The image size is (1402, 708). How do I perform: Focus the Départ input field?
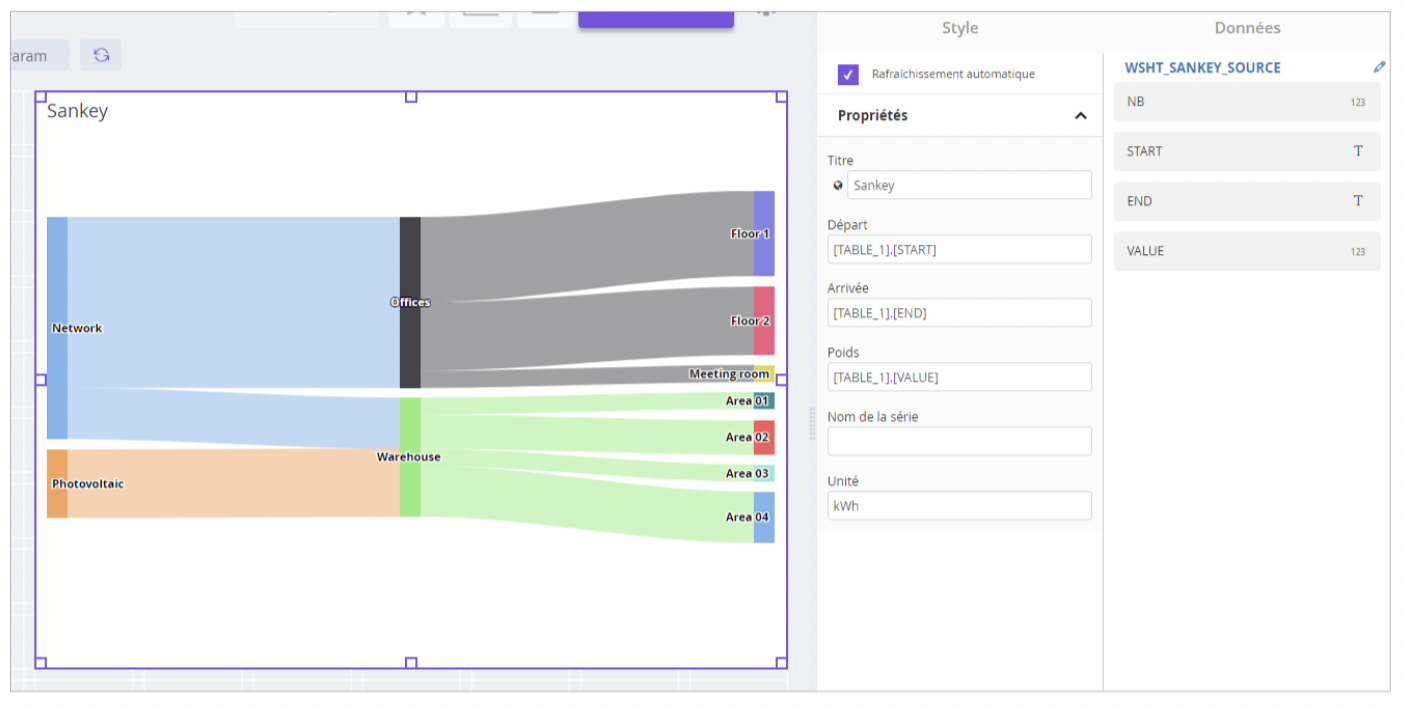pos(959,249)
